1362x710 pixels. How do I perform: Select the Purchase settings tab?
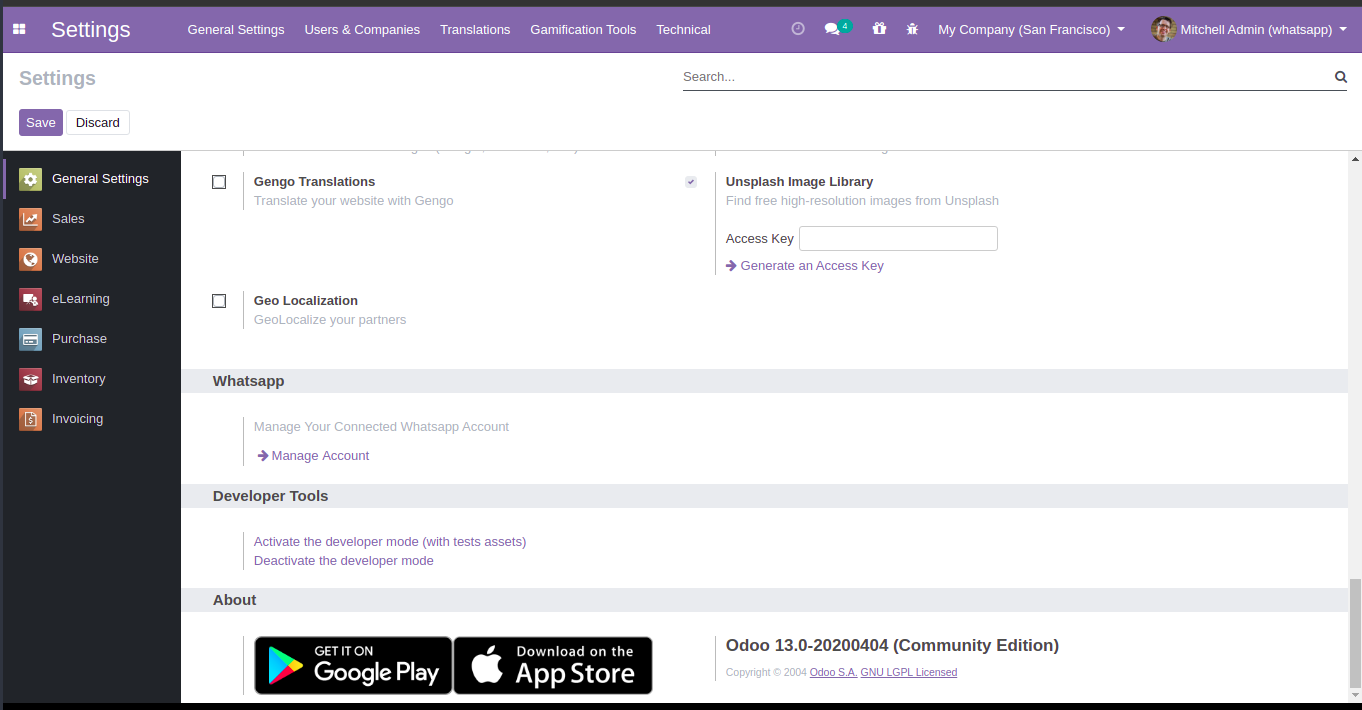coord(92,339)
